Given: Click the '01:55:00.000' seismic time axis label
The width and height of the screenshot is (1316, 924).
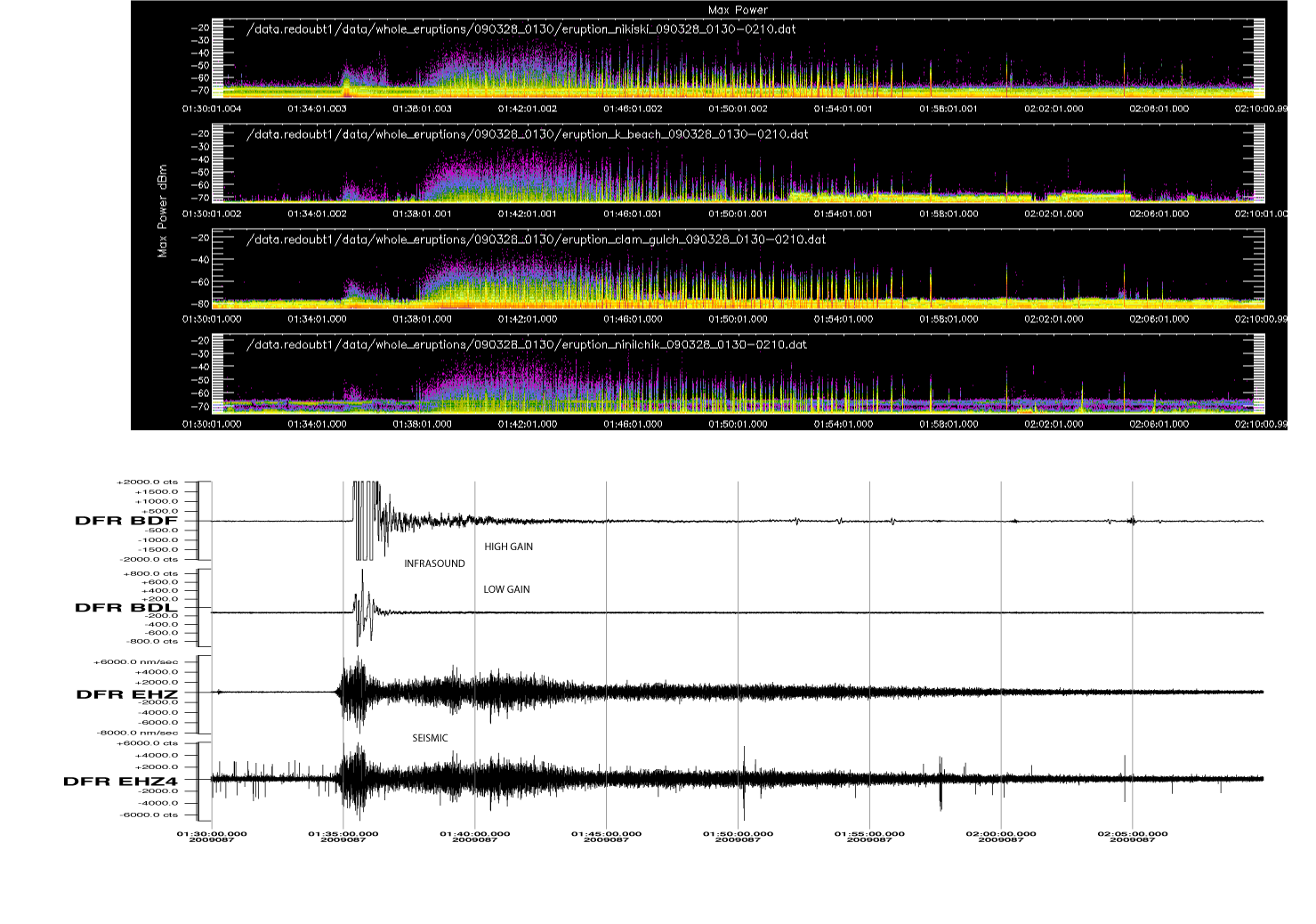Looking at the screenshot, I should pos(869,834).
